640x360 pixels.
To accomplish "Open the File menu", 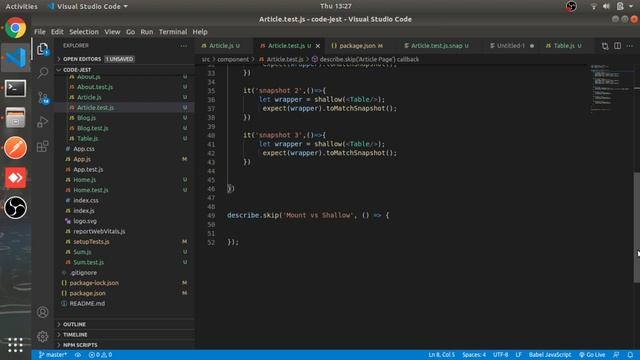I will (x=40, y=32).
